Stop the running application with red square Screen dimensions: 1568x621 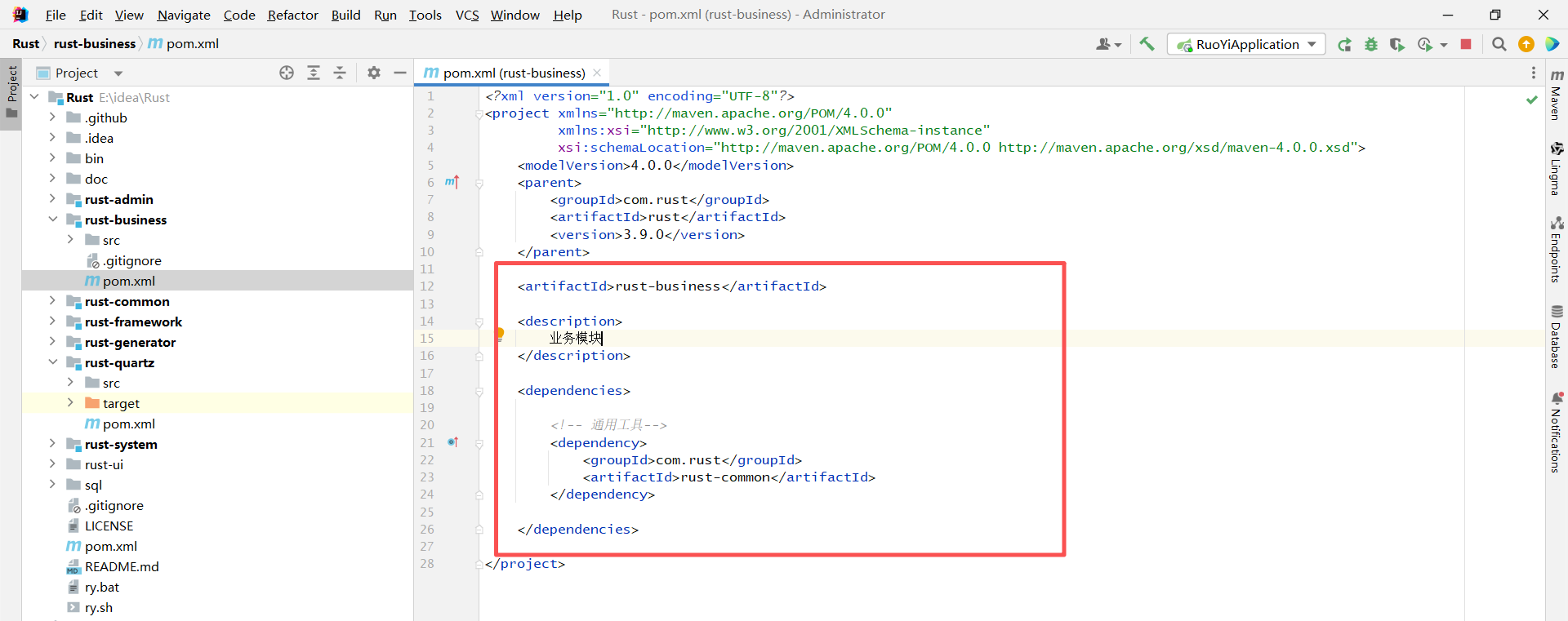[1466, 44]
